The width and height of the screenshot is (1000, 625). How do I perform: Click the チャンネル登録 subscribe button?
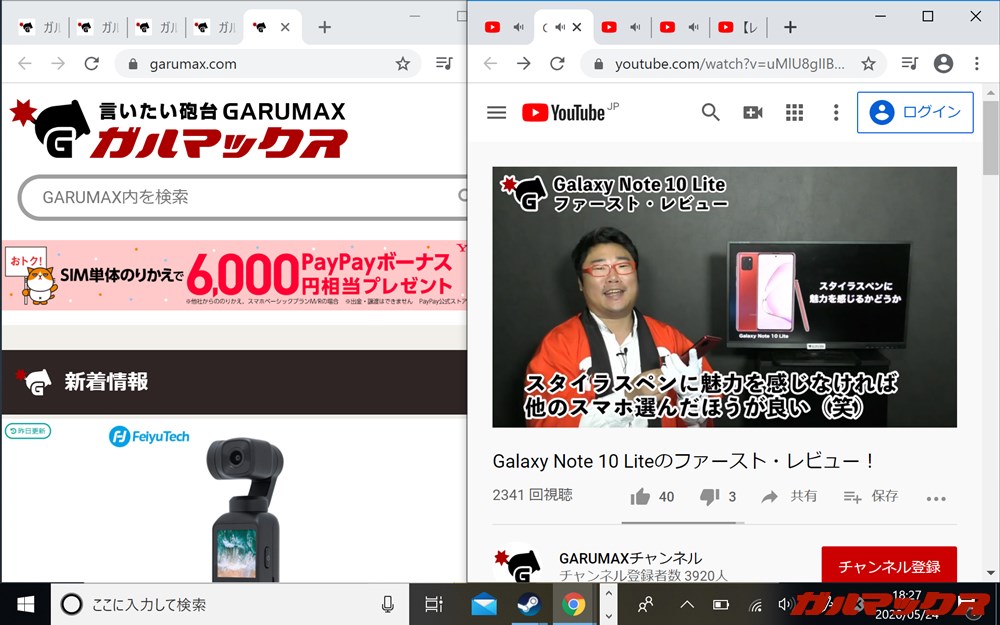pyautogui.click(x=889, y=565)
